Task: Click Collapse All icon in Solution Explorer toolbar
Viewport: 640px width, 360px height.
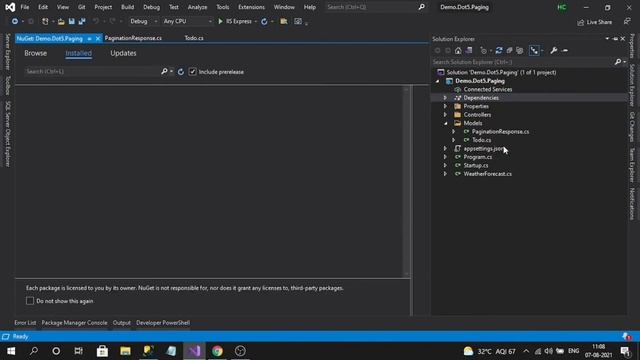Action: coord(509,51)
